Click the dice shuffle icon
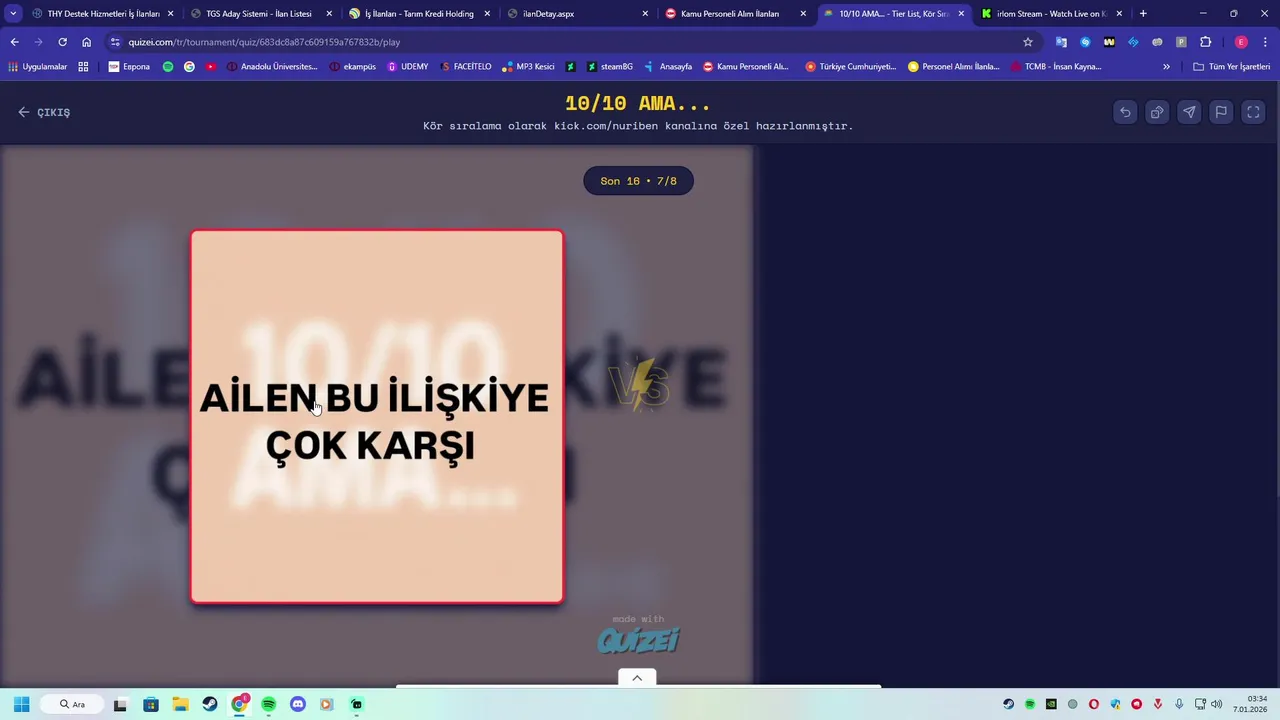Viewport: 1280px width, 720px height. pos(1157,112)
